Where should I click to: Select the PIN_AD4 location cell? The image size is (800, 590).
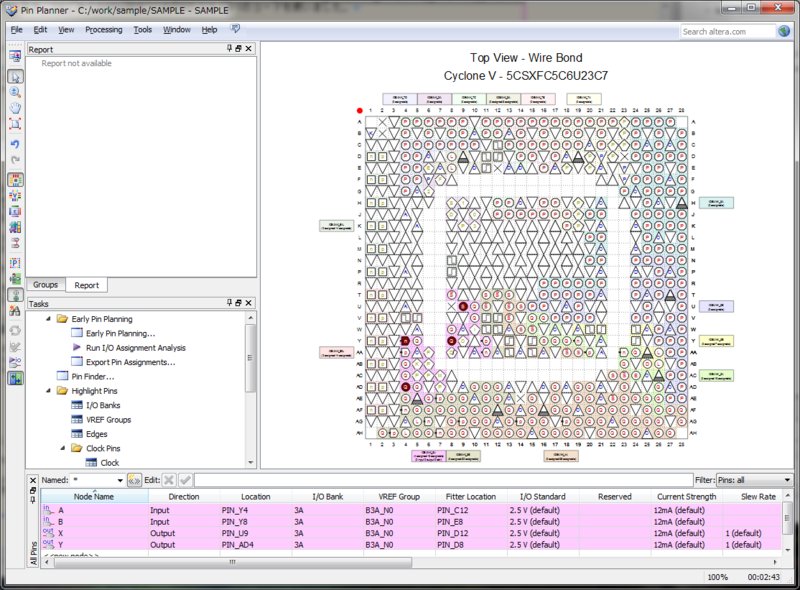point(256,545)
